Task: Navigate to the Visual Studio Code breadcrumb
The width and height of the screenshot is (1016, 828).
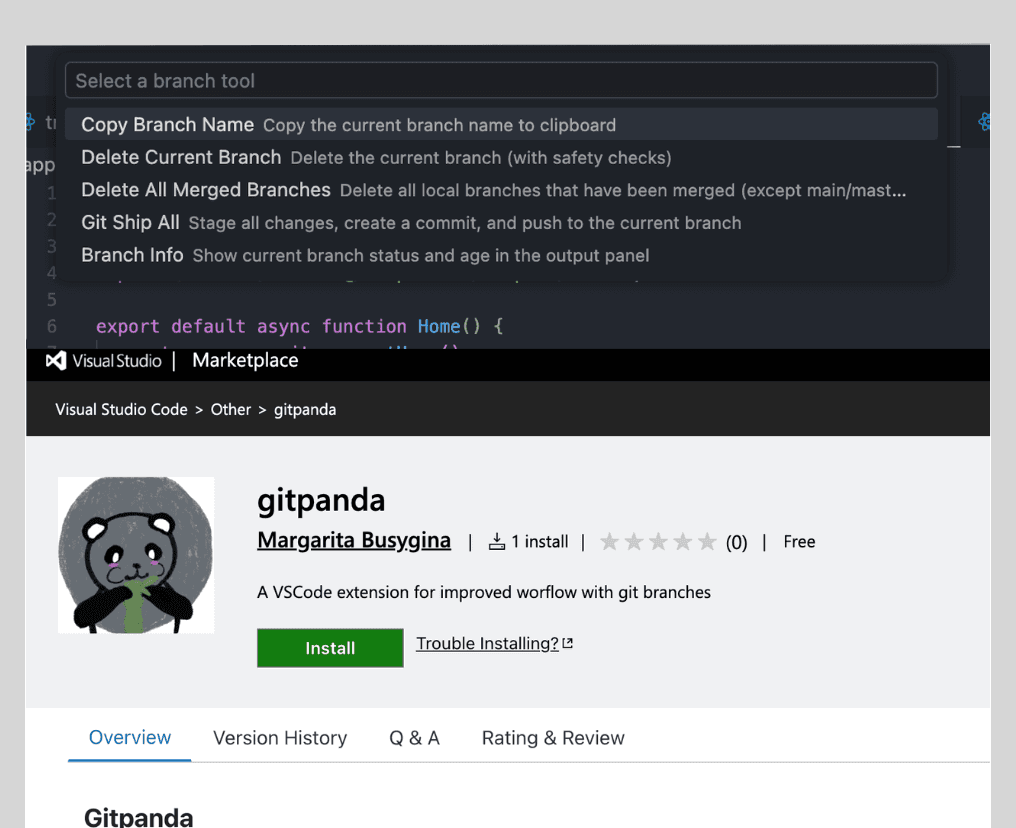Action: (x=121, y=409)
